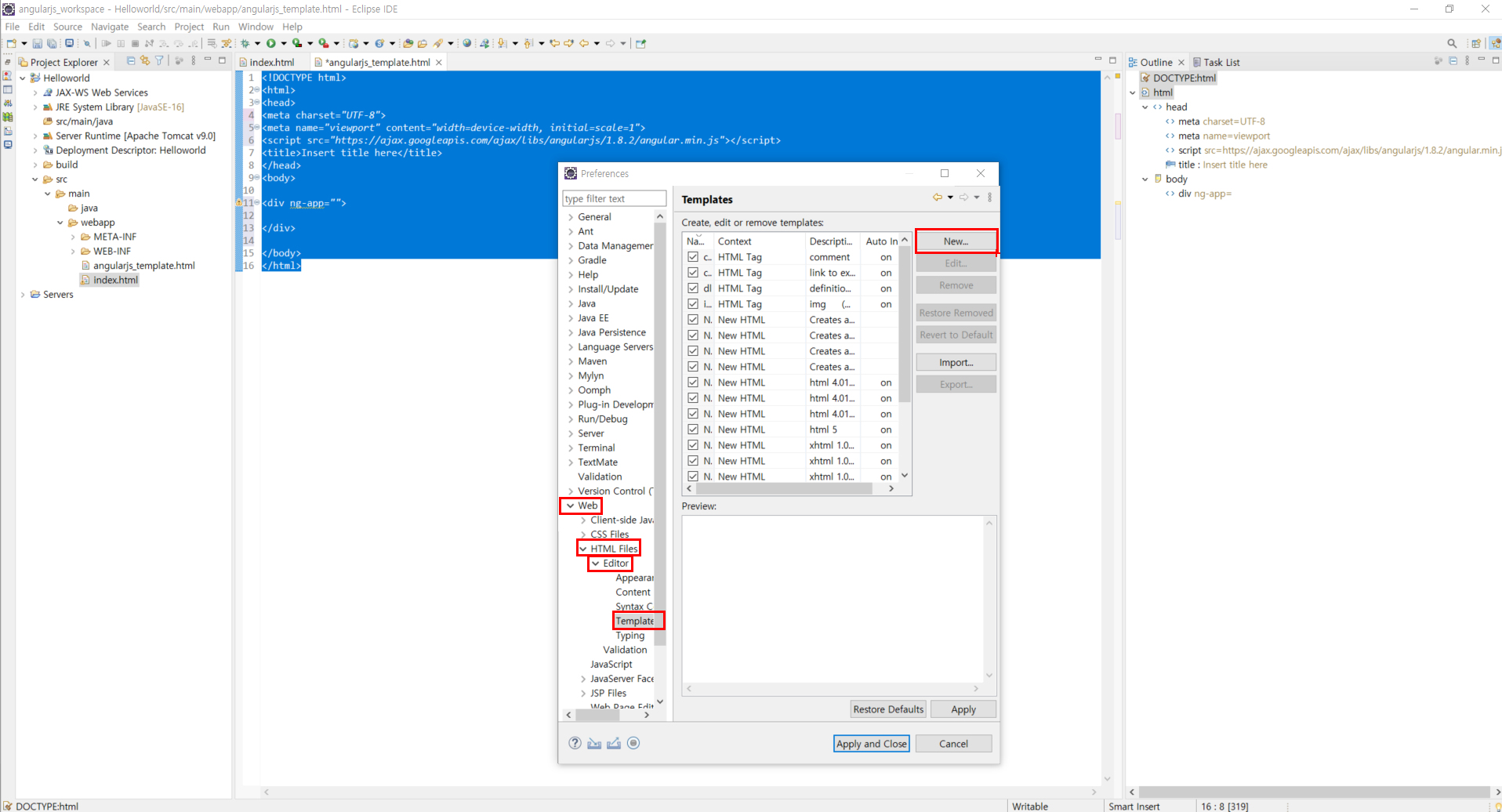This screenshot has height=812, width=1502.
Task: Collapse the Editor node under HTML Files
Action: [x=595, y=564]
